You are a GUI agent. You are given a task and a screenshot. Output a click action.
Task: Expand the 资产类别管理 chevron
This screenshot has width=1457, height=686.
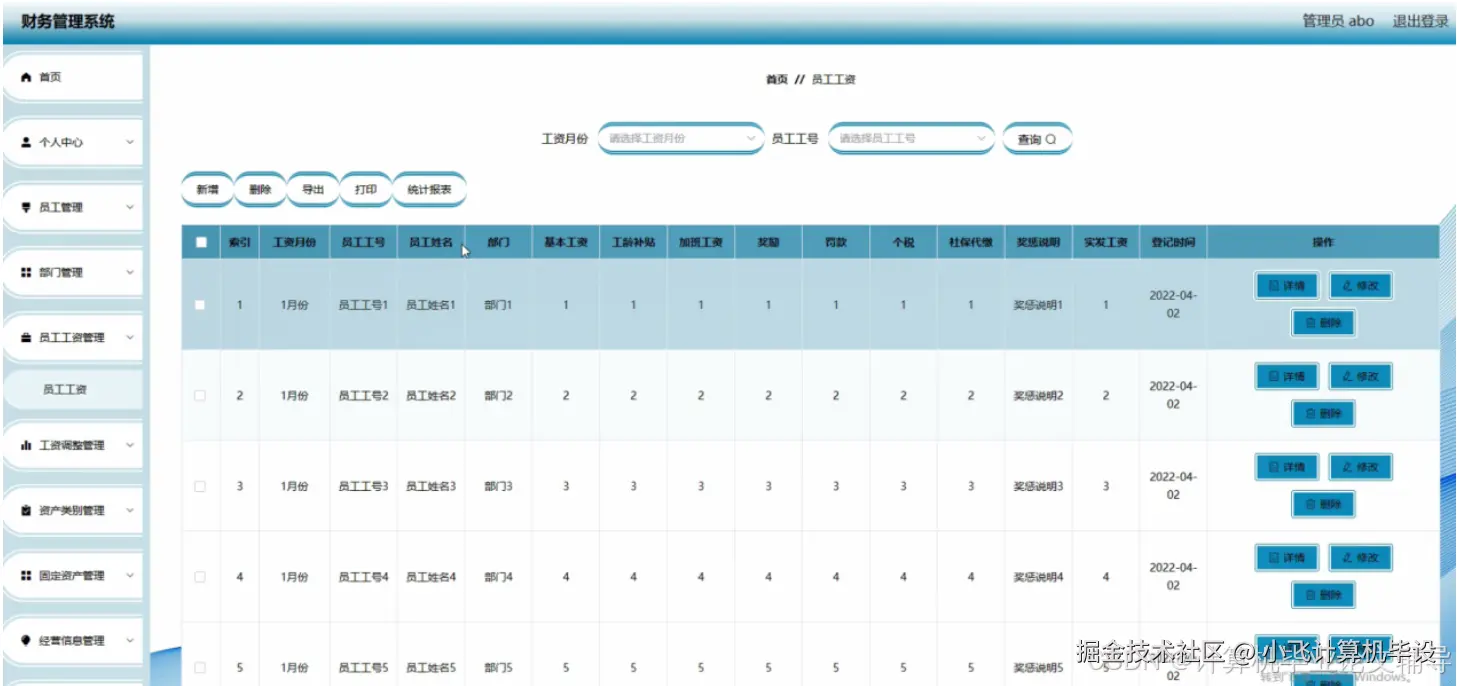pyautogui.click(x=130, y=510)
